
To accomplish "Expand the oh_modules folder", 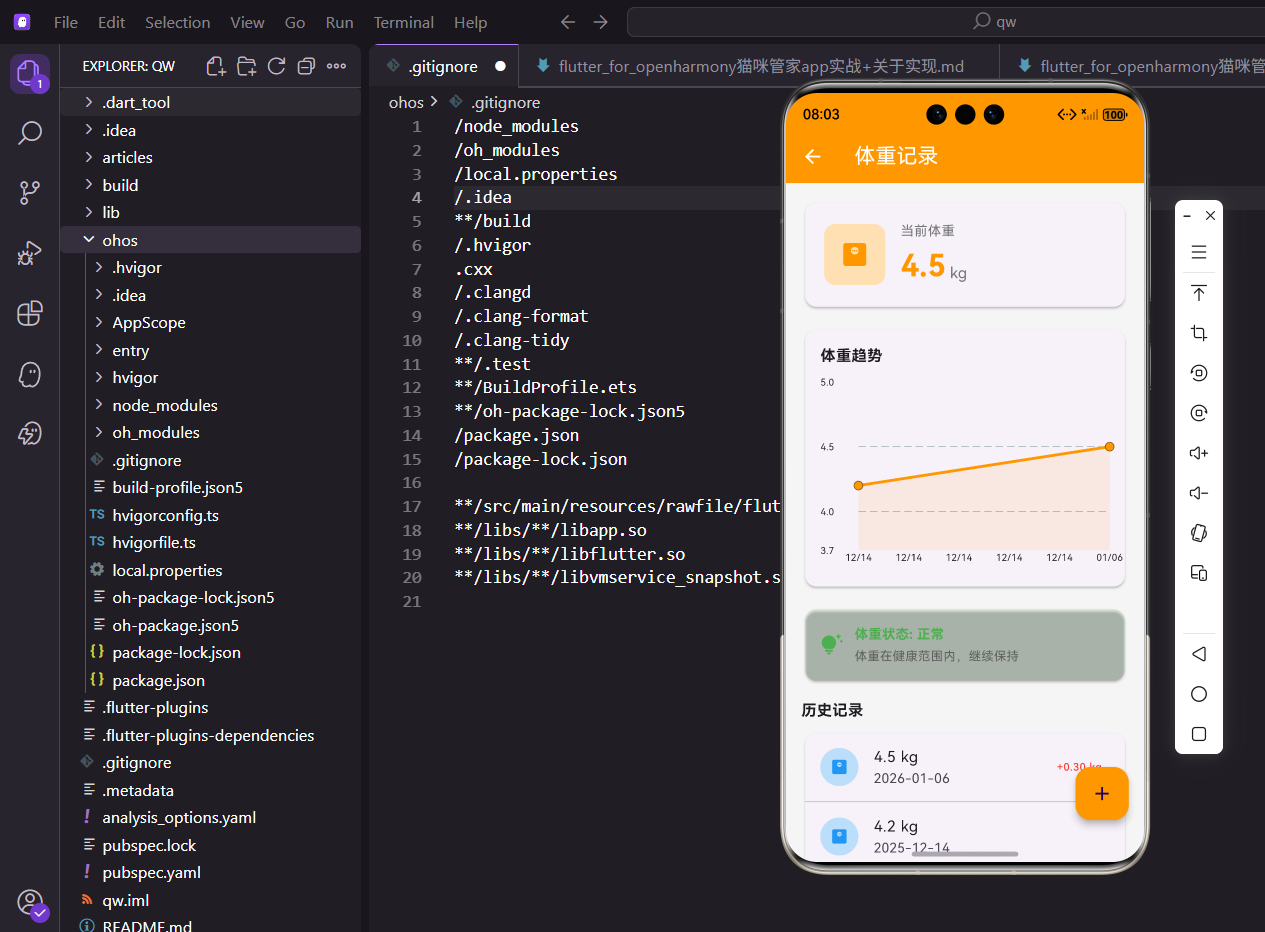I will point(210,432).
